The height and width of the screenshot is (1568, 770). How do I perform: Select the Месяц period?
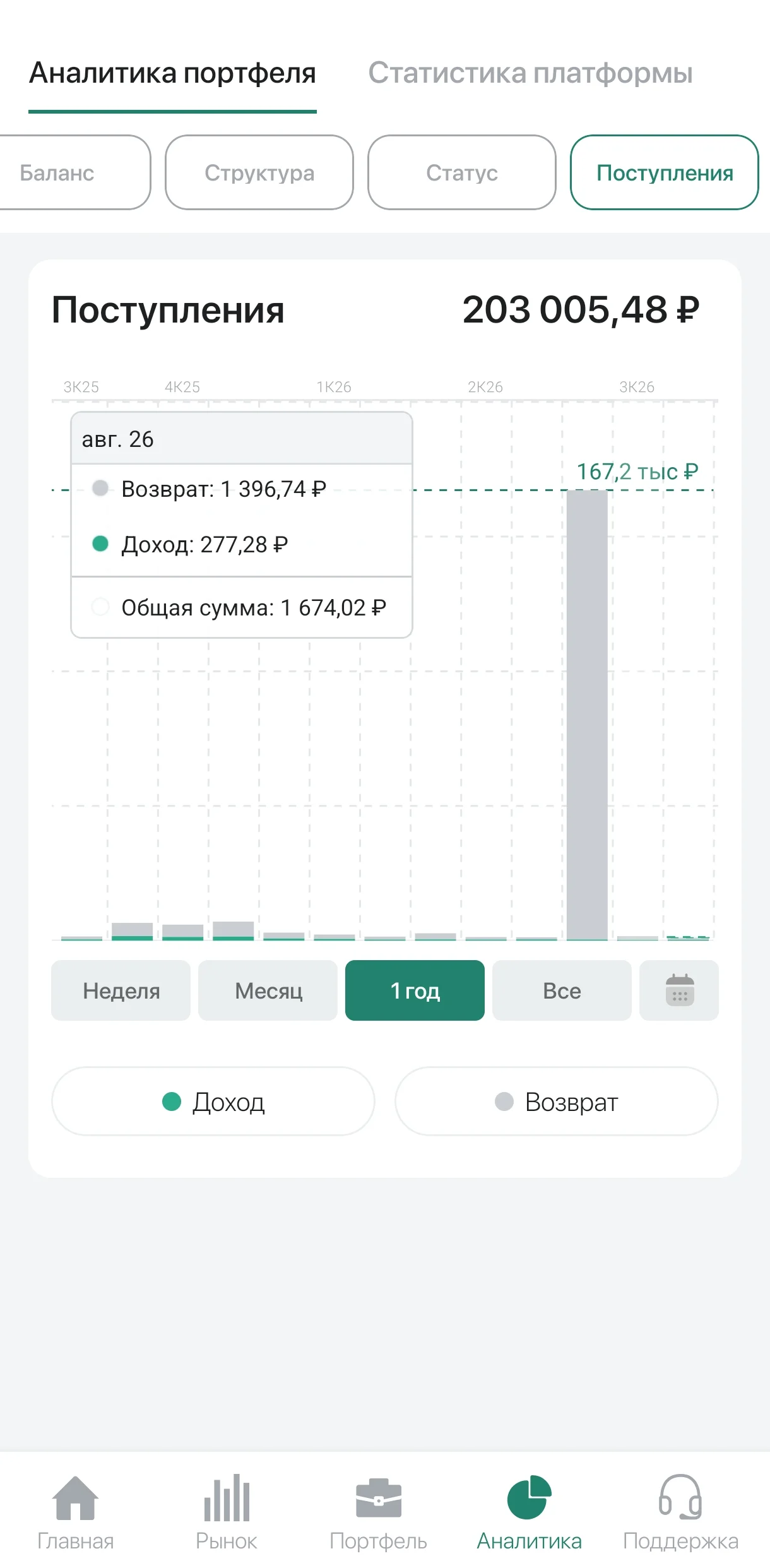tap(268, 990)
